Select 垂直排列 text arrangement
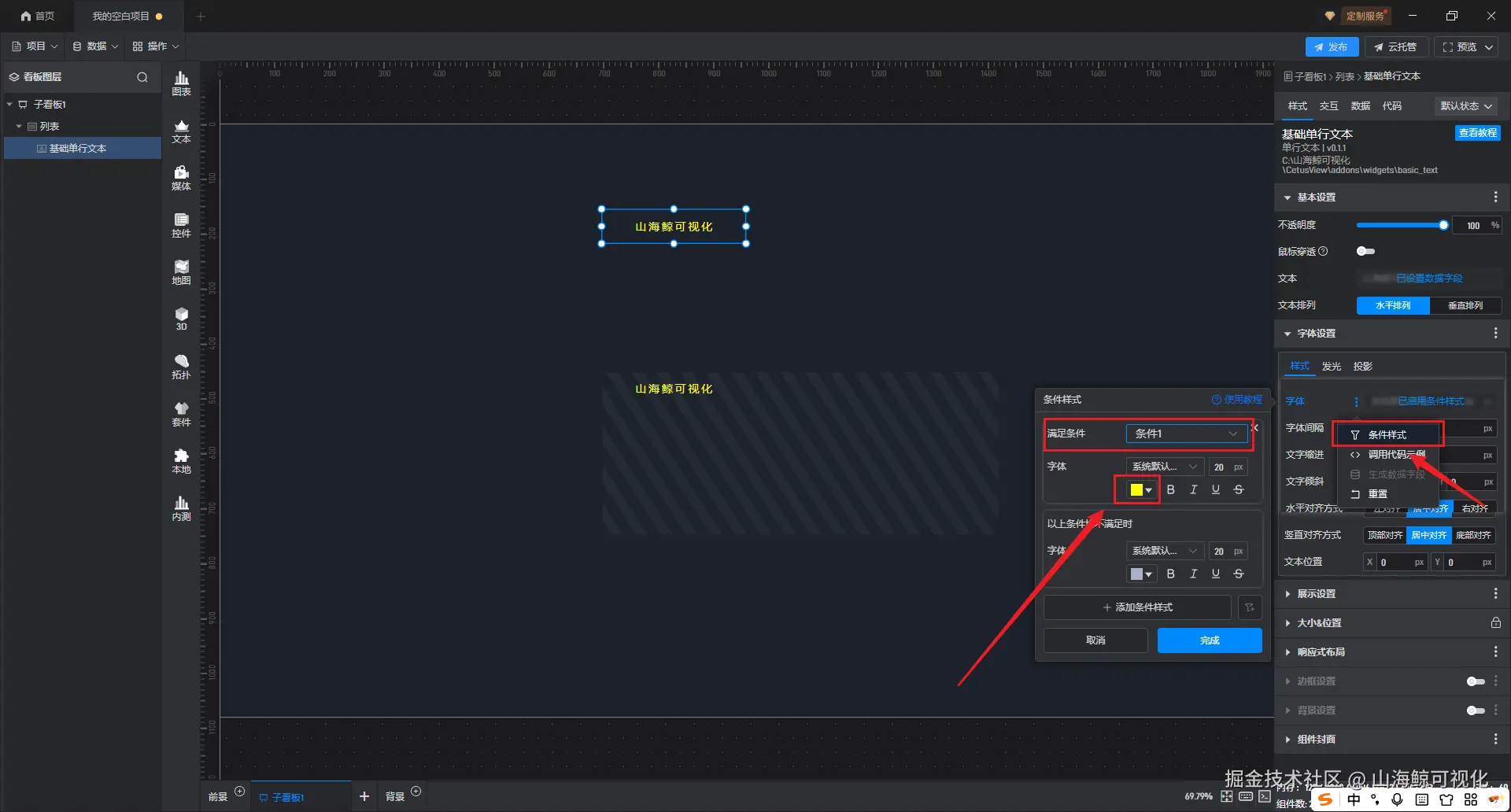Screen dimensions: 1511x812 pos(1465,305)
